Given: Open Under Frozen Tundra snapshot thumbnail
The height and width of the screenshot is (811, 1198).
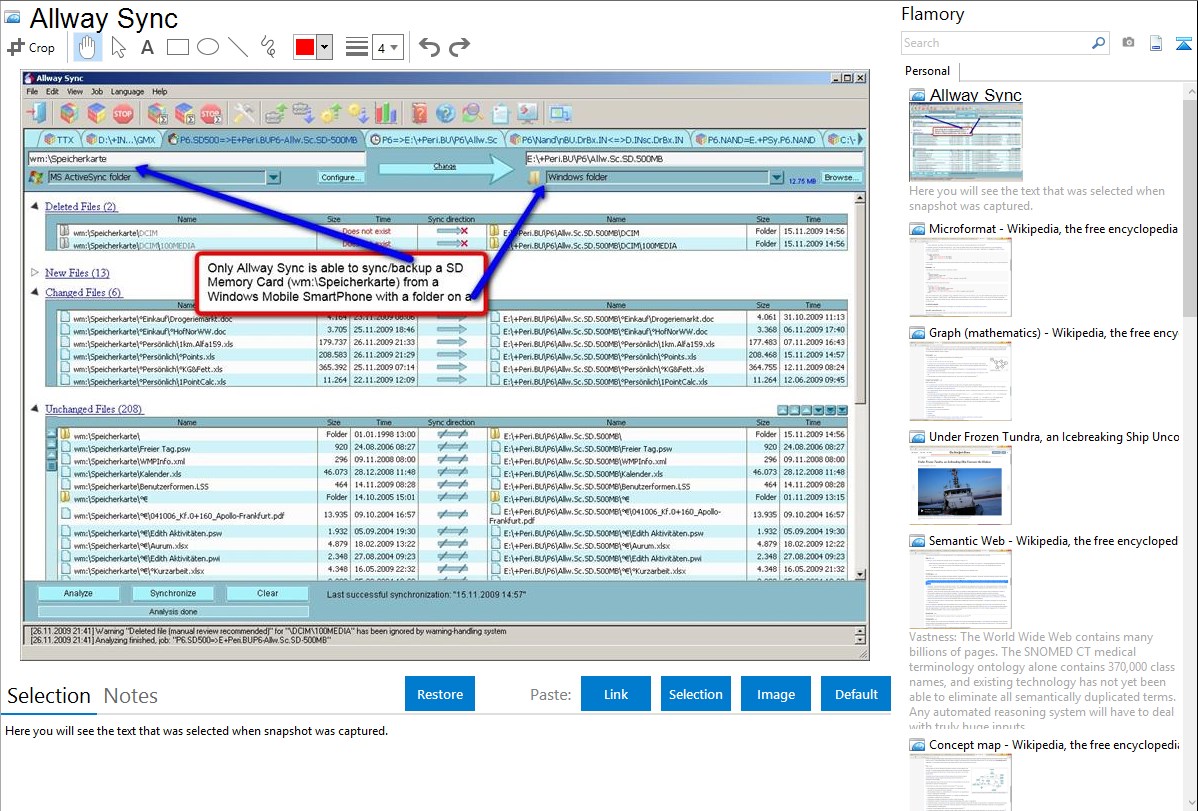Looking at the screenshot, I should pos(960,485).
